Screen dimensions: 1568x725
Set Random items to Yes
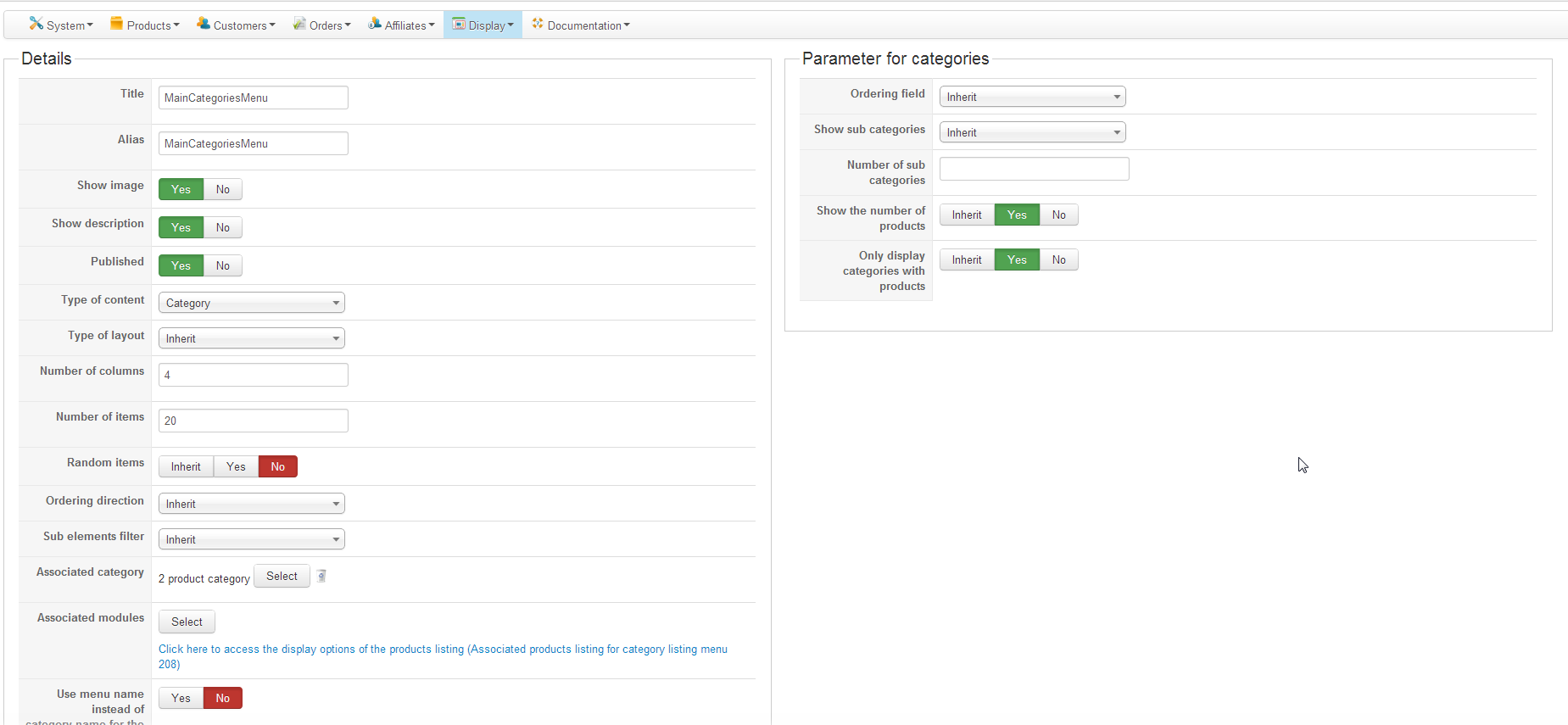click(236, 466)
